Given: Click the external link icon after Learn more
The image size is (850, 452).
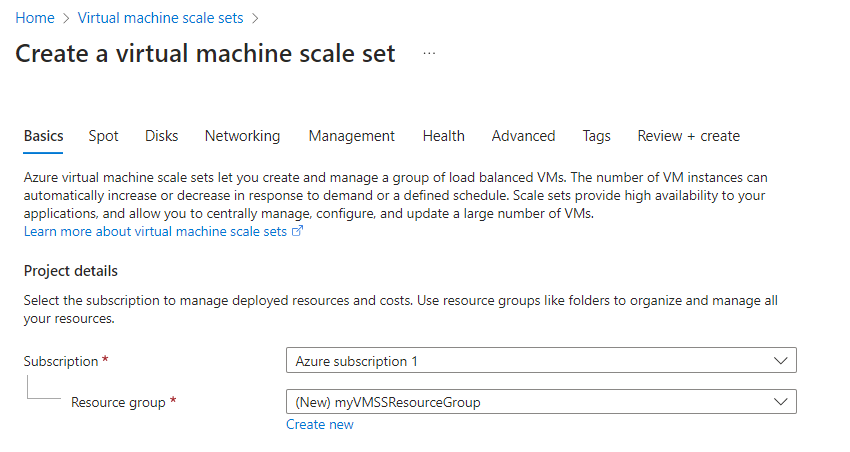Looking at the screenshot, I should pos(297,231).
